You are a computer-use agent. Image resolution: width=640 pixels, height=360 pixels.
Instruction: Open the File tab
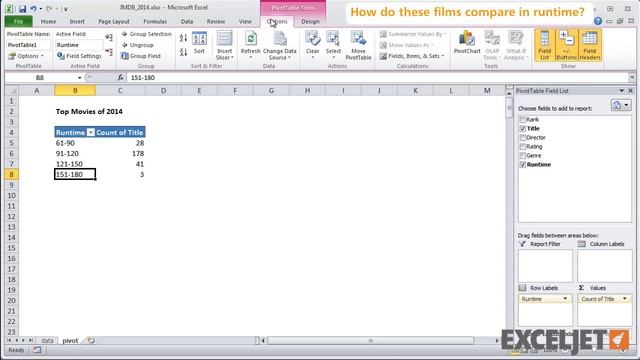[x=18, y=21]
